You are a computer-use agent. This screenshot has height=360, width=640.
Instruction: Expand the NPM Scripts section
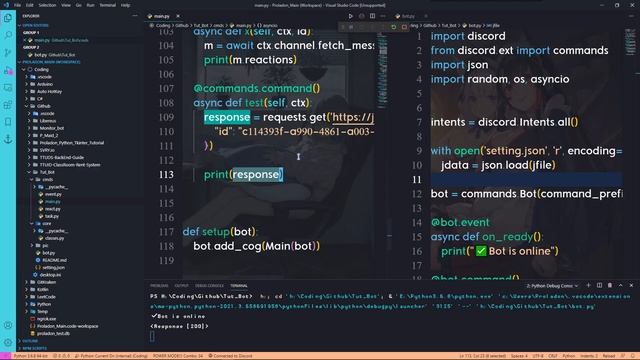pos(34,348)
